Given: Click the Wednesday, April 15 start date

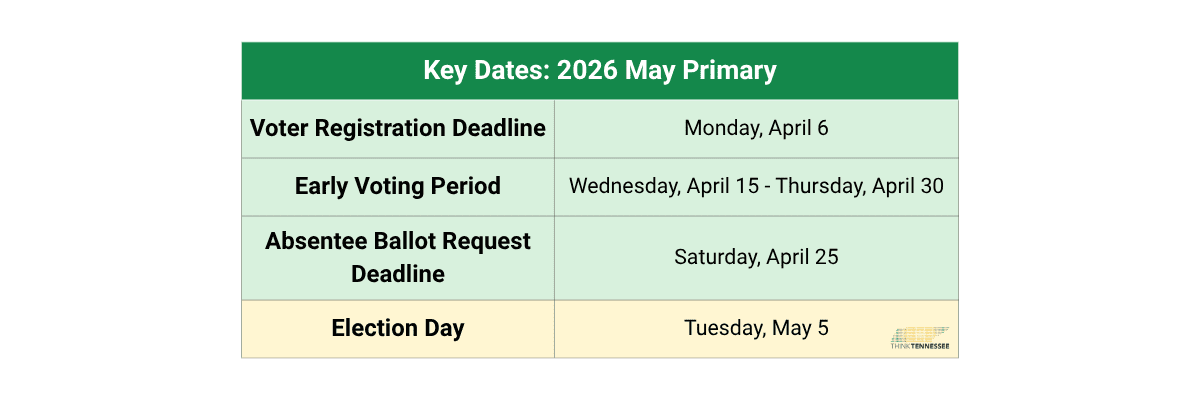Looking at the screenshot, I should coord(655,187).
